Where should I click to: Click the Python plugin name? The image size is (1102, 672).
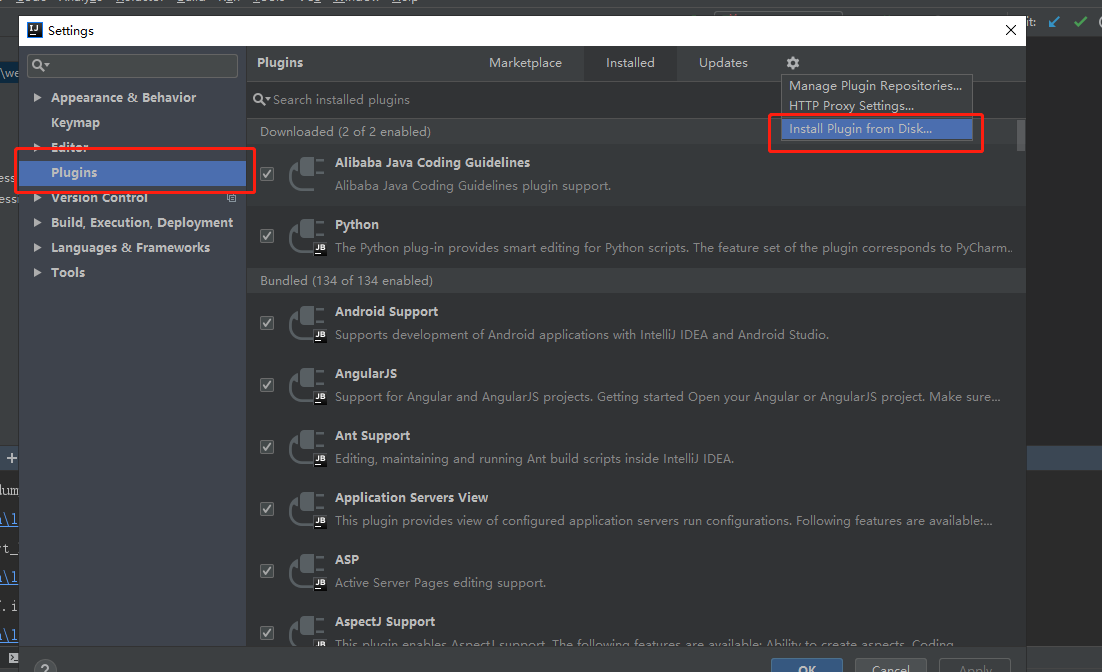[356, 225]
